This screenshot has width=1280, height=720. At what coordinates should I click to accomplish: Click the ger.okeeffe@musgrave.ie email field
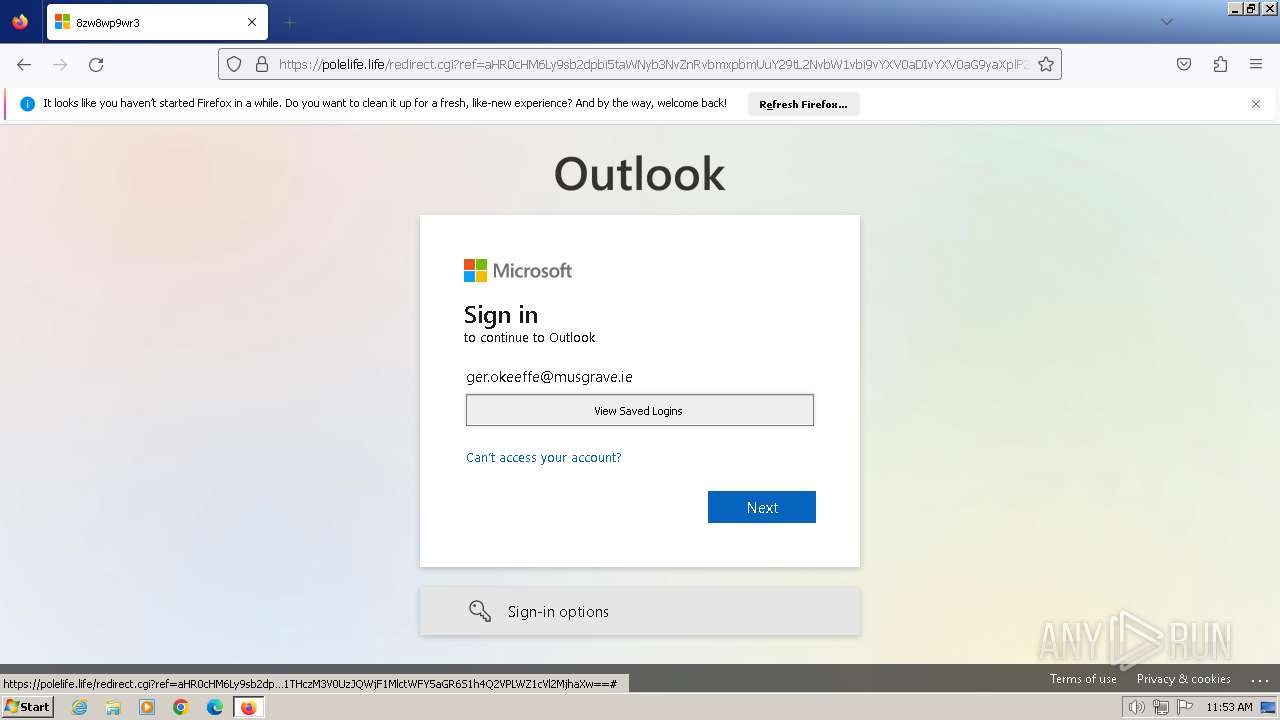click(x=640, y=377)
